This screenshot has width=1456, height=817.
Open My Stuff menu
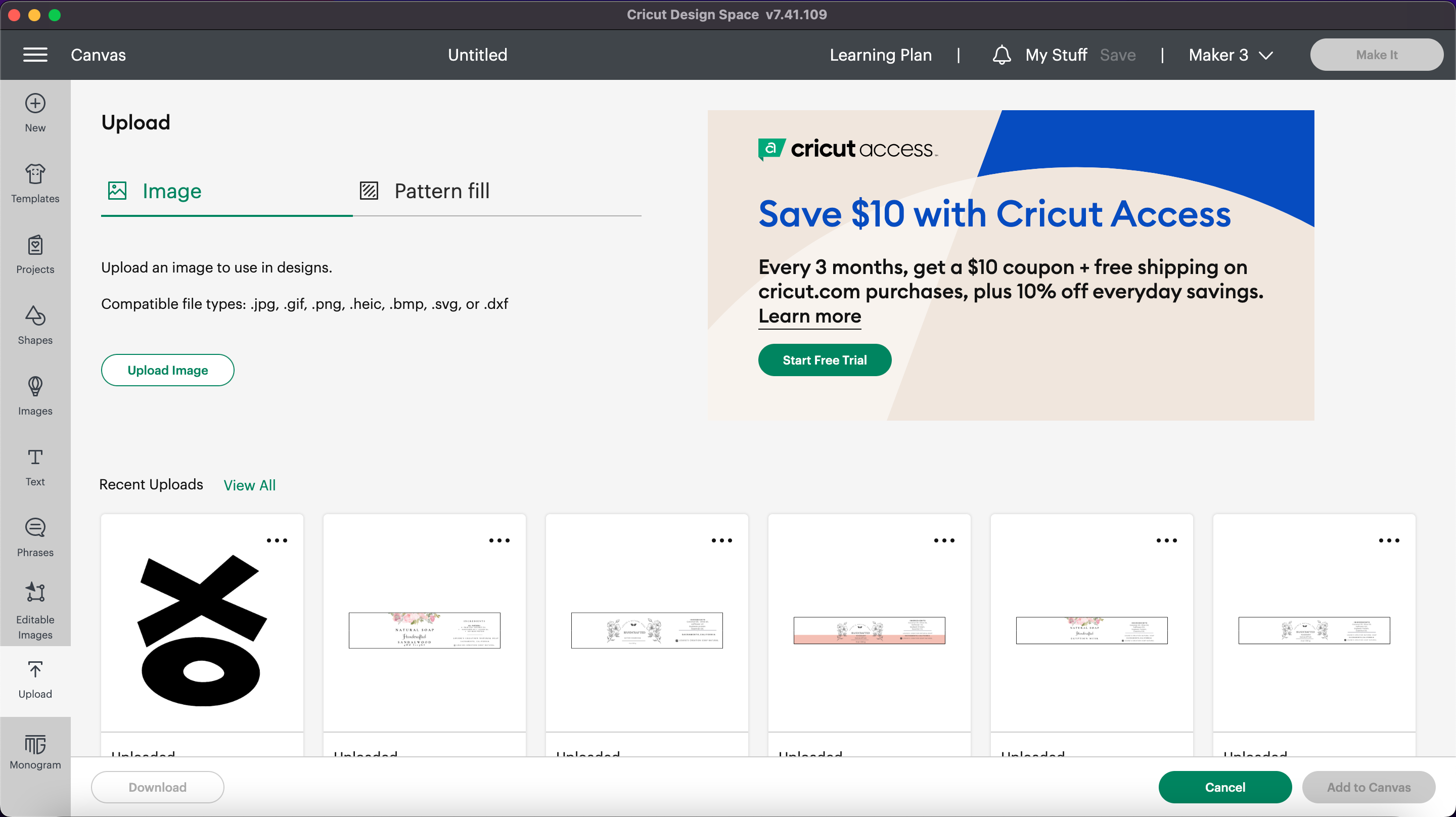click(1056, 54)
